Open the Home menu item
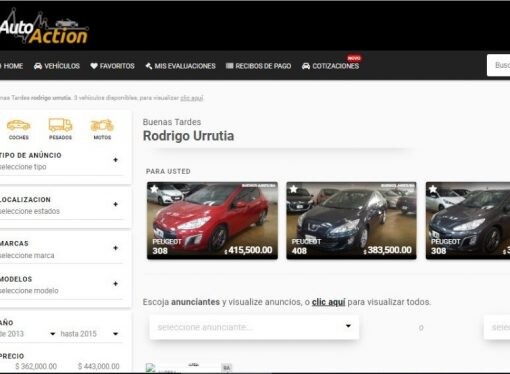The image size is (510, 374). tap(12, 66)
